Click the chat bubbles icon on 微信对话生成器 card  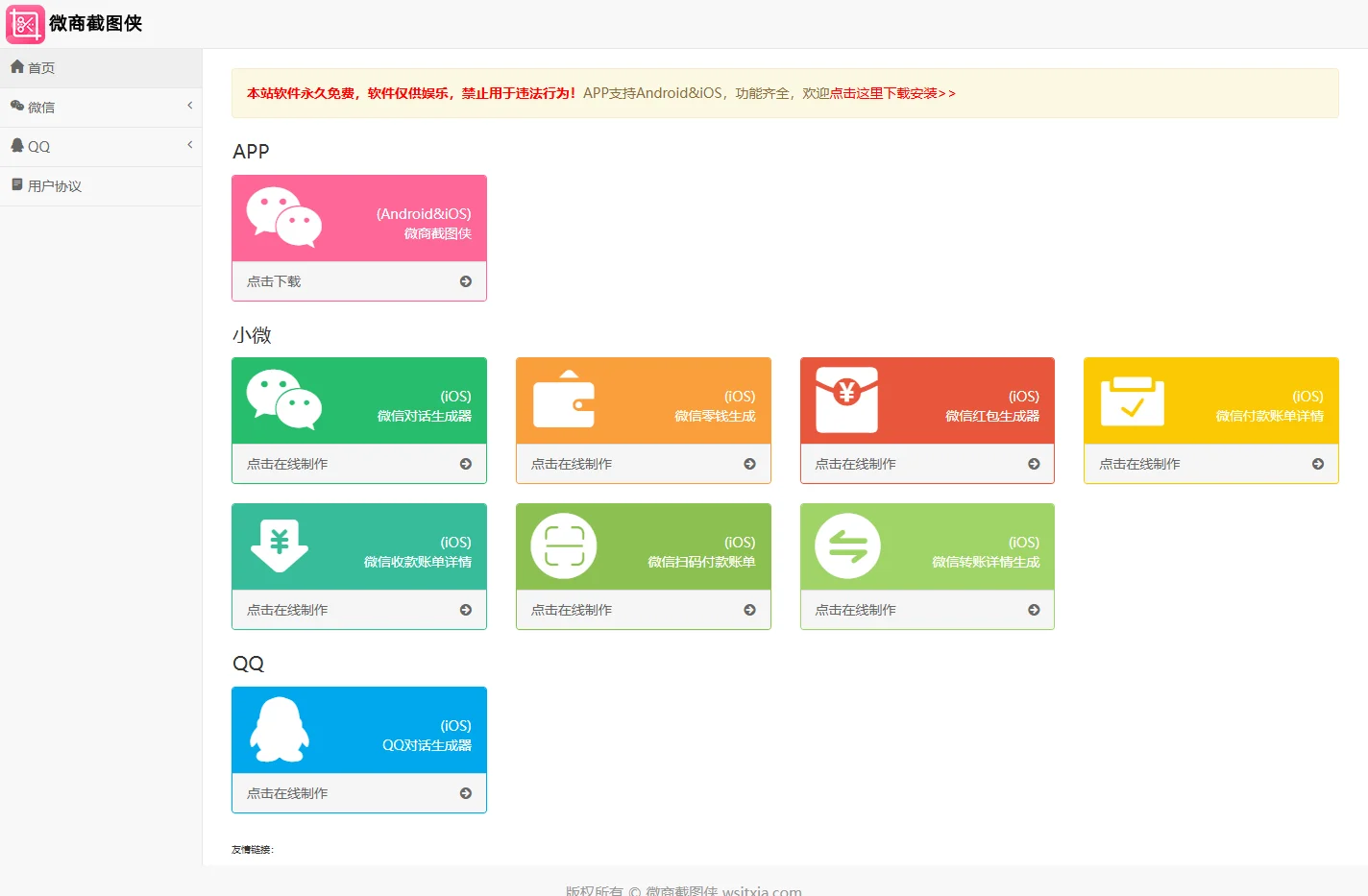pyautogui.click(x=284, y=400)
